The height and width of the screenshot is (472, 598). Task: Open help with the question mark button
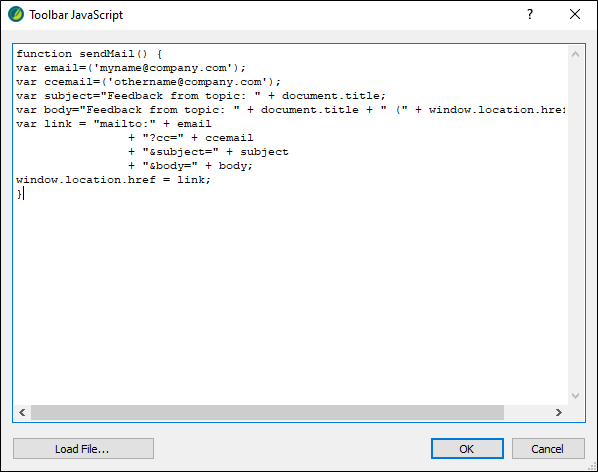tap(530, 14)
